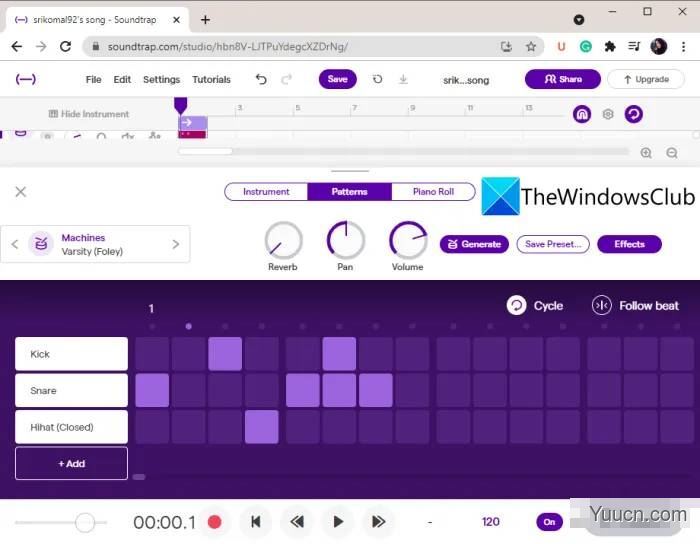
Task: Click the redo arrow icon
Action: point(287,79)
